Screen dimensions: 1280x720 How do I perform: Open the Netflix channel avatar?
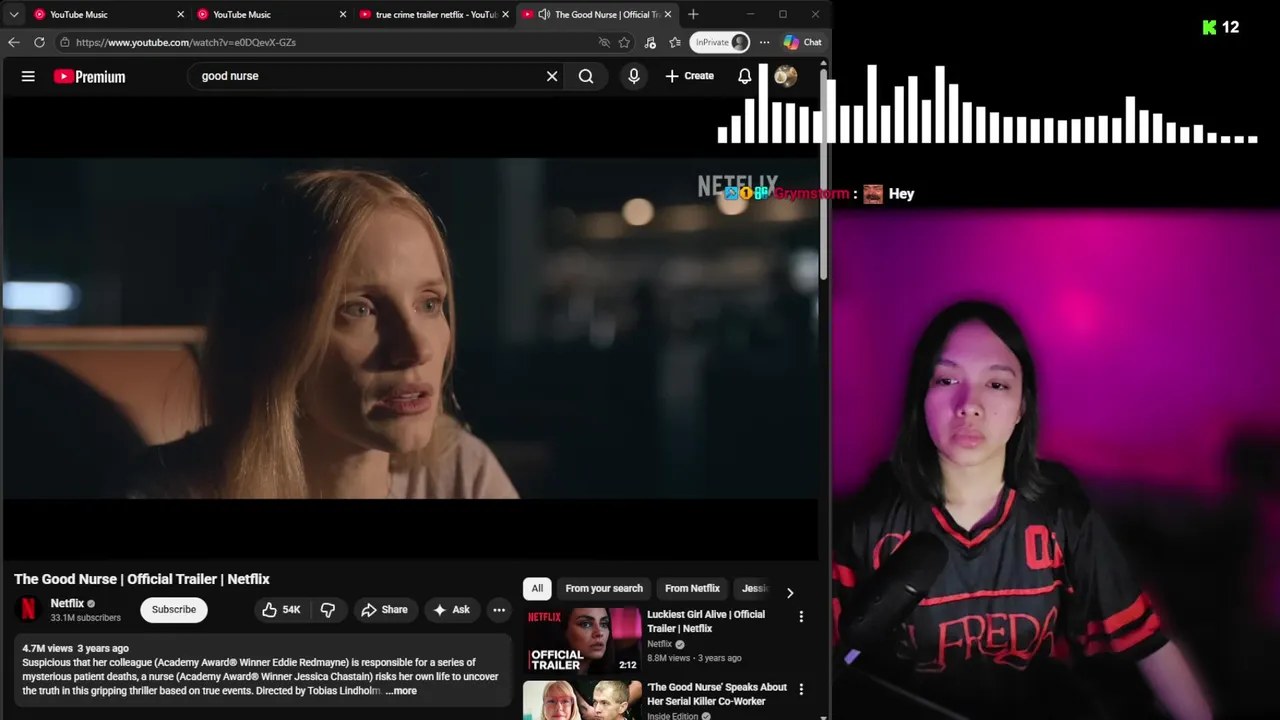(29, 609)
